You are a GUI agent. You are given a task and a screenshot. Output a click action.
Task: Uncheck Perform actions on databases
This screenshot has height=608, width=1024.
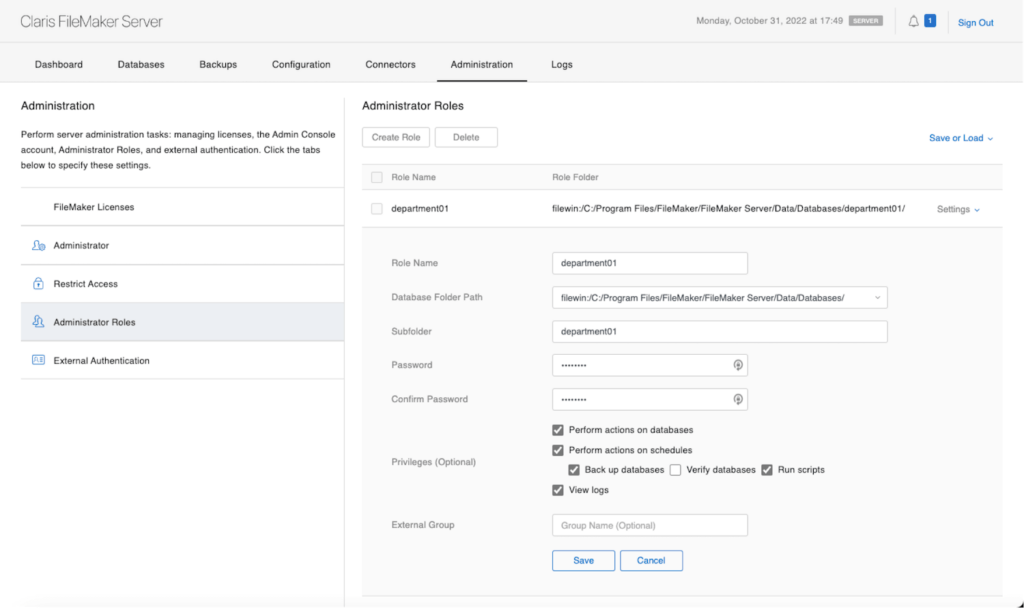click(x=558, y=430)
